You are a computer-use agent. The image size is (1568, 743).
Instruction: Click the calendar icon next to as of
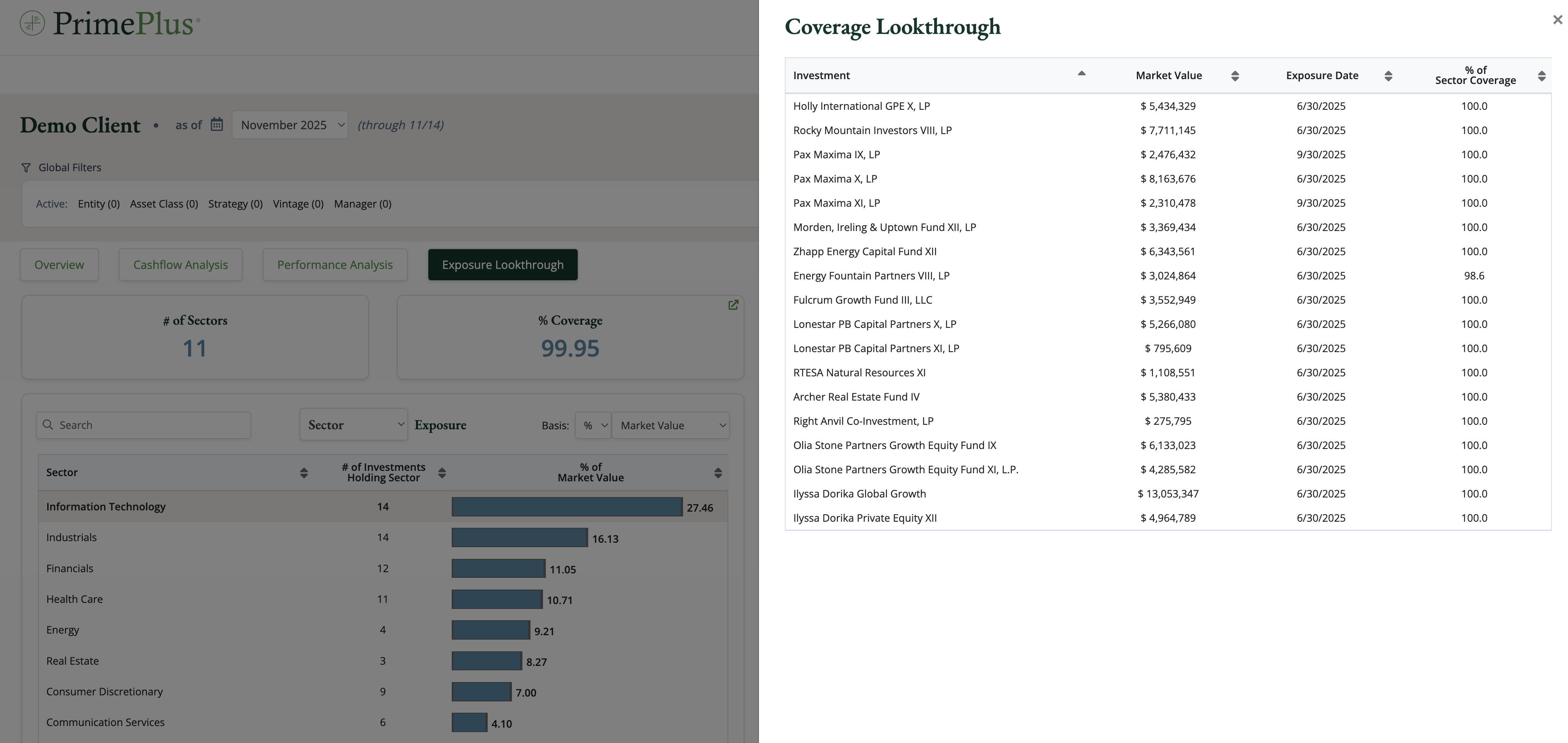click(217, 125)
